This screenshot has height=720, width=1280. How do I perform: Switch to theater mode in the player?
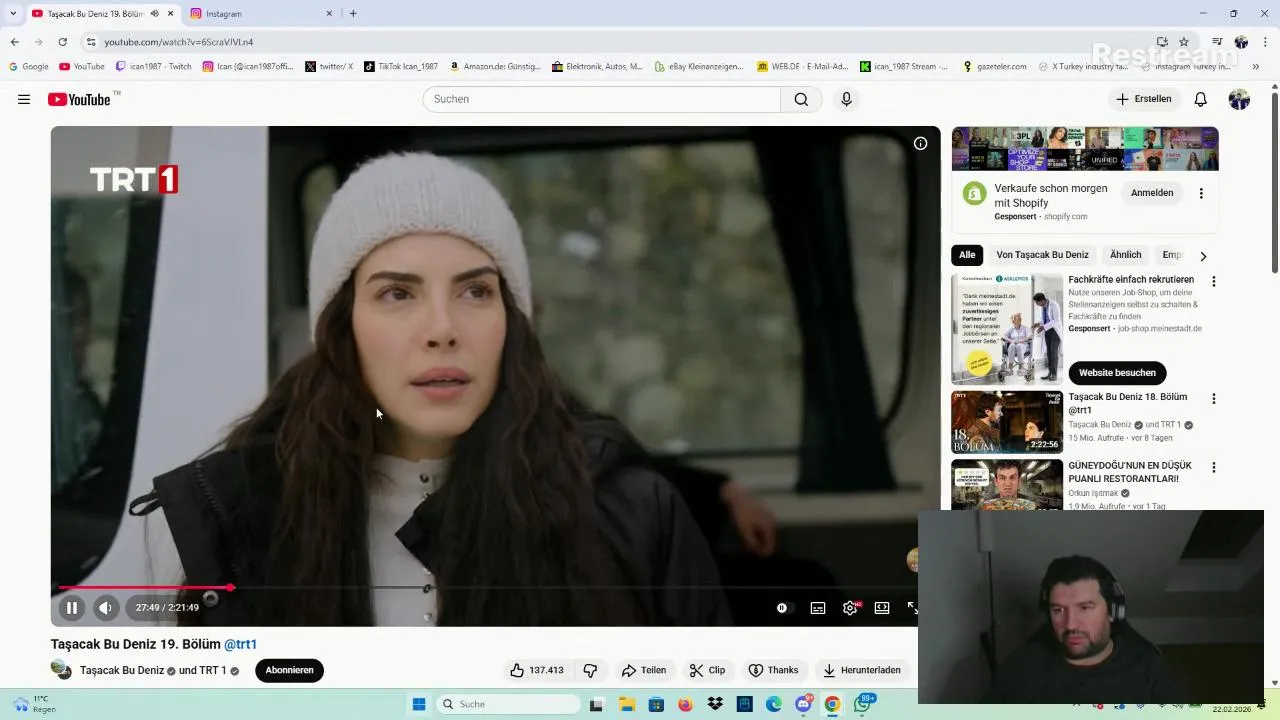click(x=882, y=607)
